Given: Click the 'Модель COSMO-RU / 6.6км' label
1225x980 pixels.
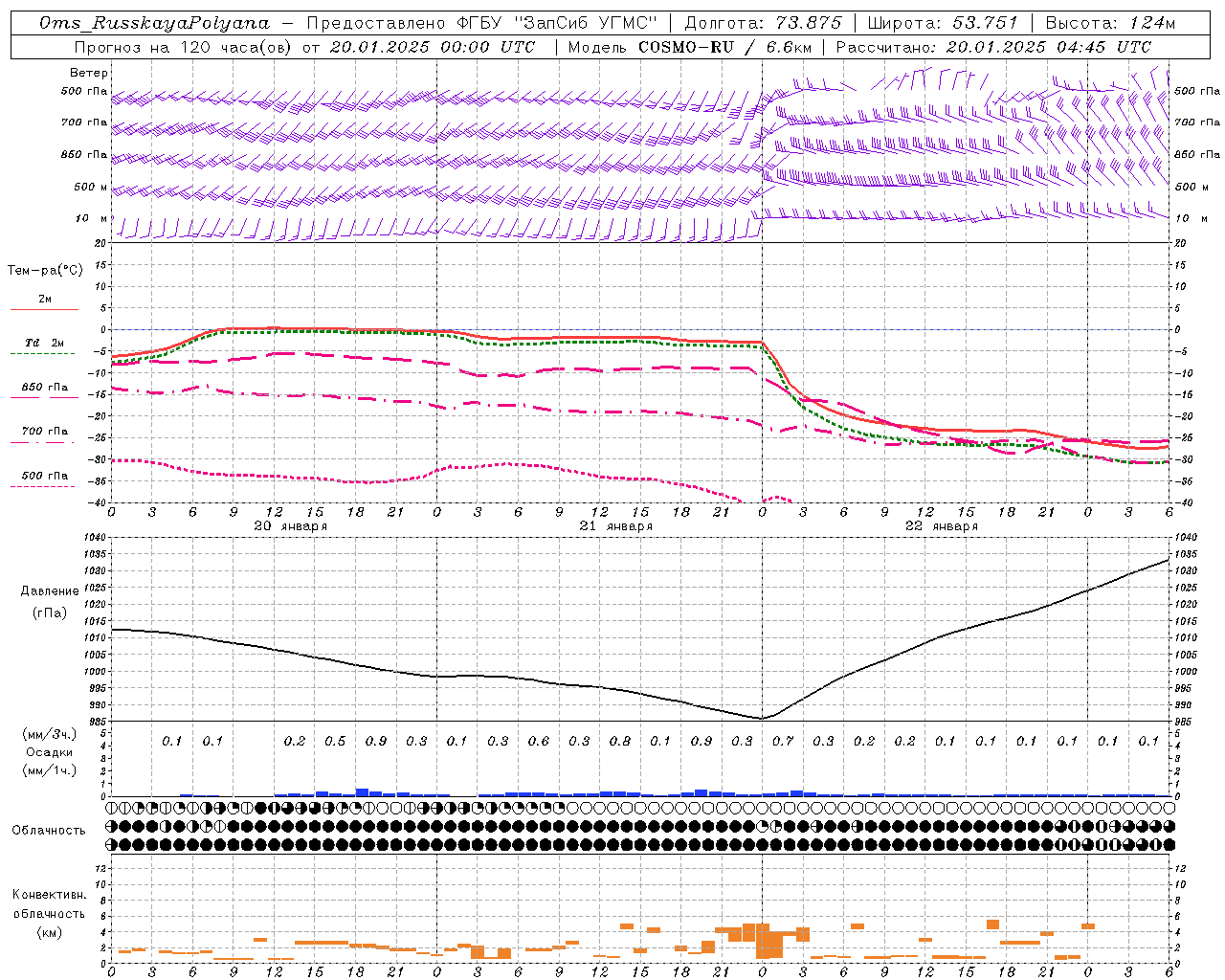Looking at the screenshot, I should tap(689, 47).
